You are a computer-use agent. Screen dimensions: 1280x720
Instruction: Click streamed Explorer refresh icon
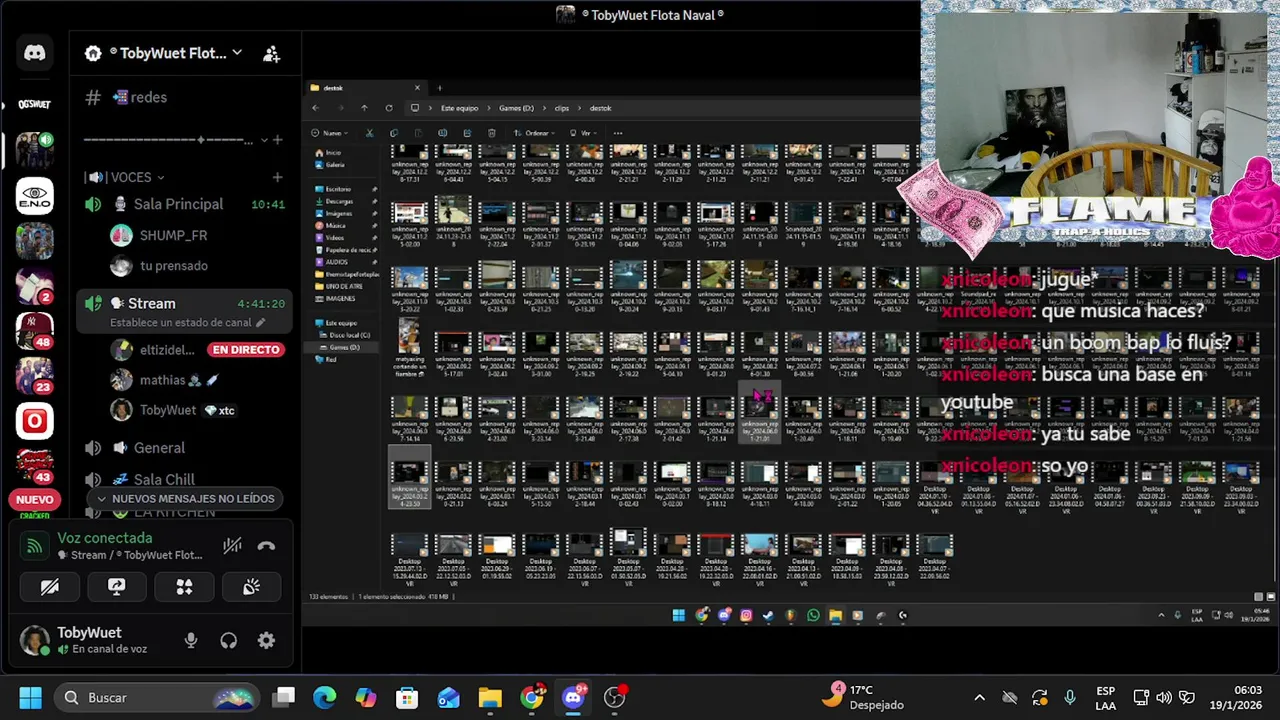[x=389, y=108]
